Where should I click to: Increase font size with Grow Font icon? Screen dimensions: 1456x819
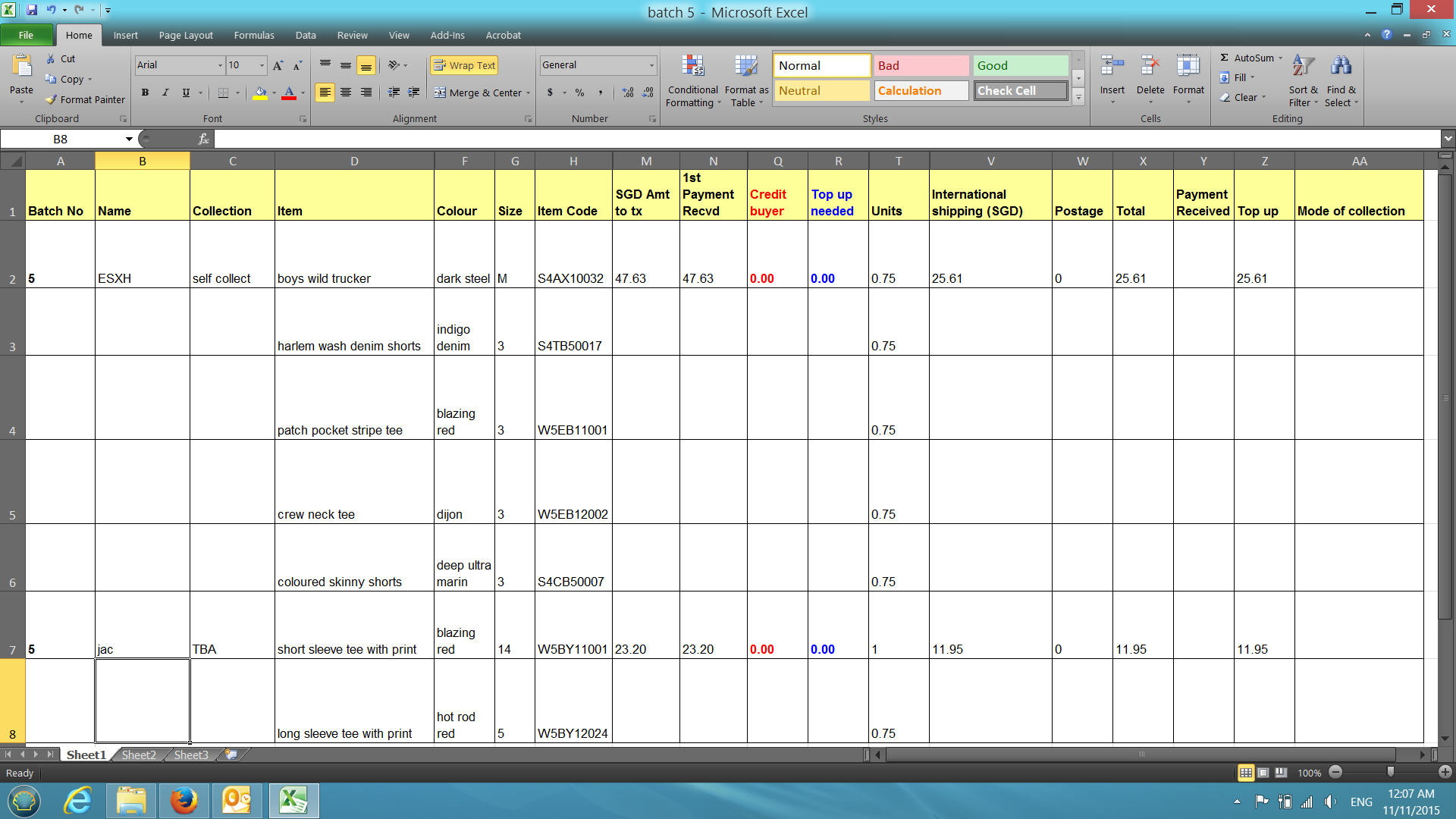(278, 65)
